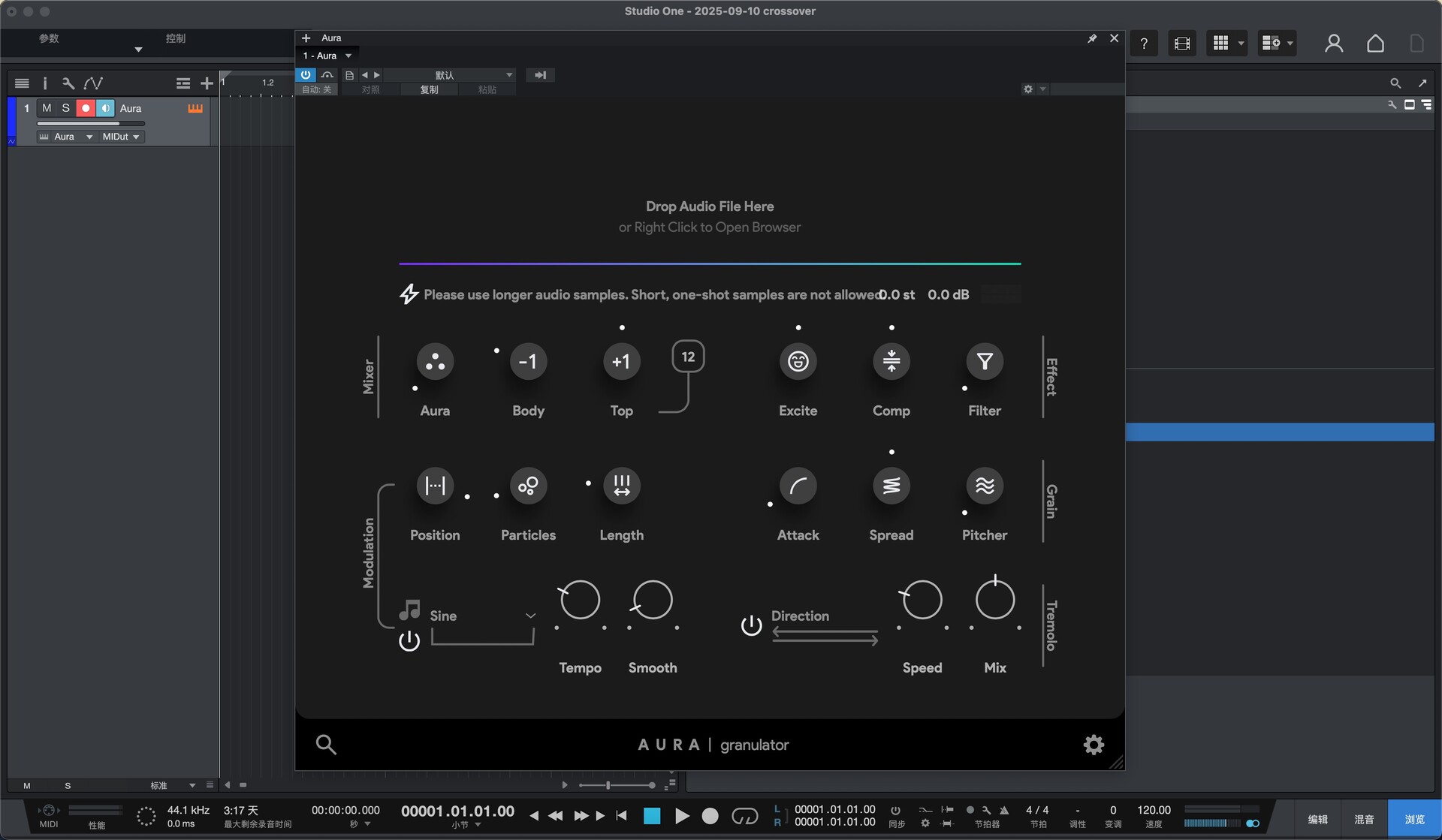Open the MIDut output dropdown on track
This screenshot has width=1442, height=840.
point(121,137)
